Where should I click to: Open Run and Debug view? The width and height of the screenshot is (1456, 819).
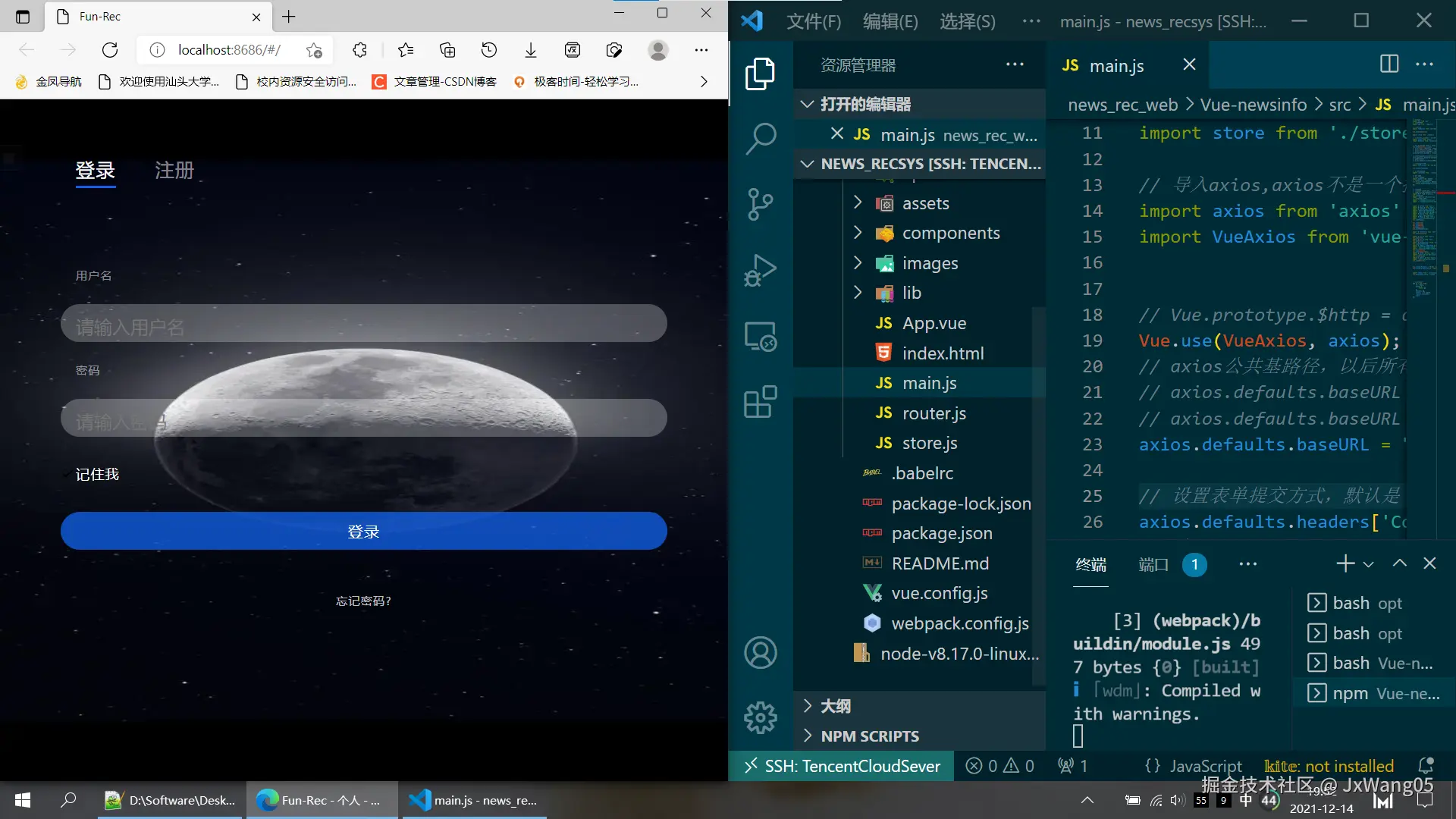click(x=761, y=269)
